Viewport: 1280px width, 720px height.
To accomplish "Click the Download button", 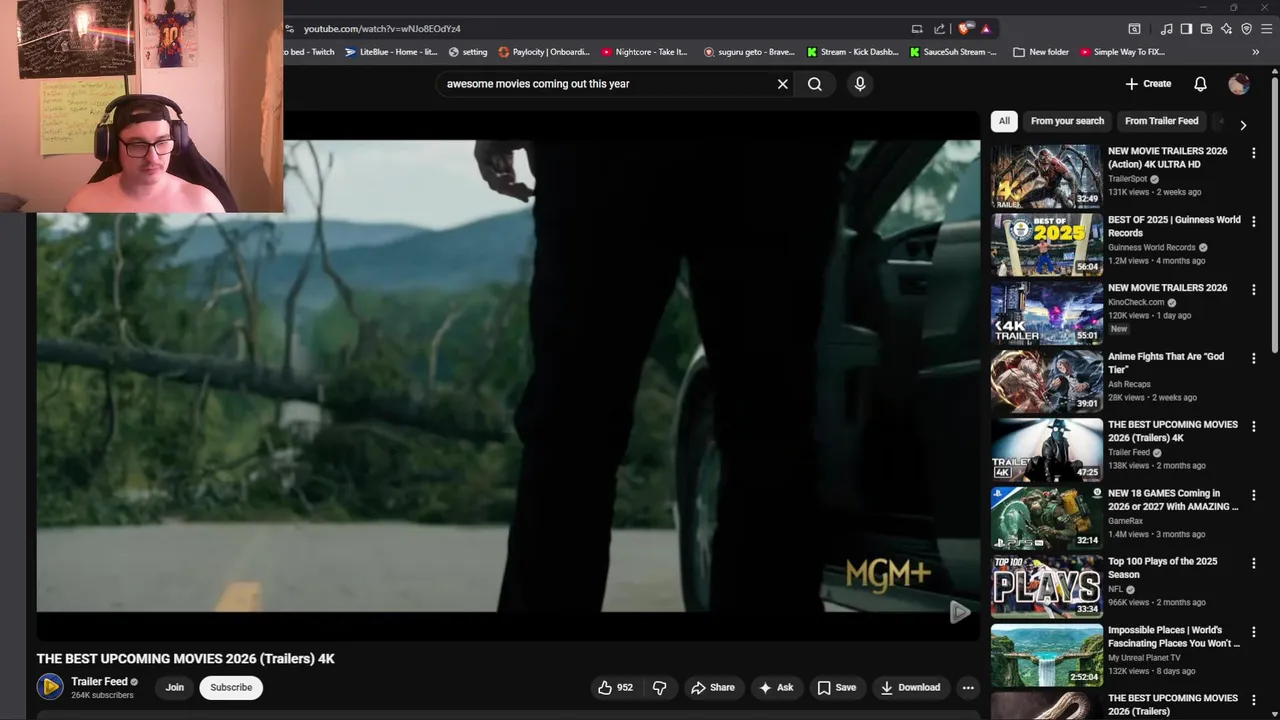I will [910, 688].
